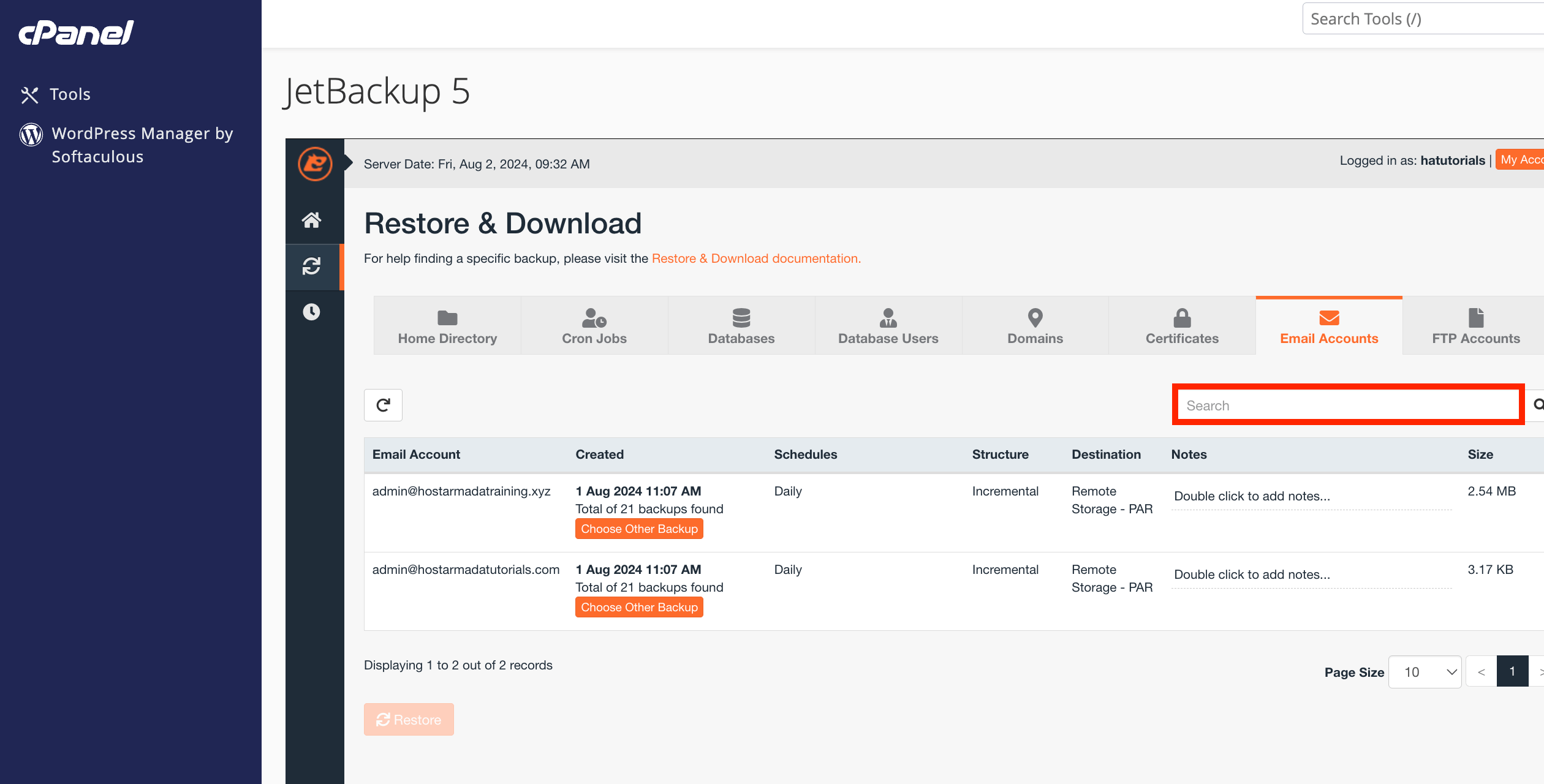
Task: Focus the backup Search field
Action: tap(1348, 405)
